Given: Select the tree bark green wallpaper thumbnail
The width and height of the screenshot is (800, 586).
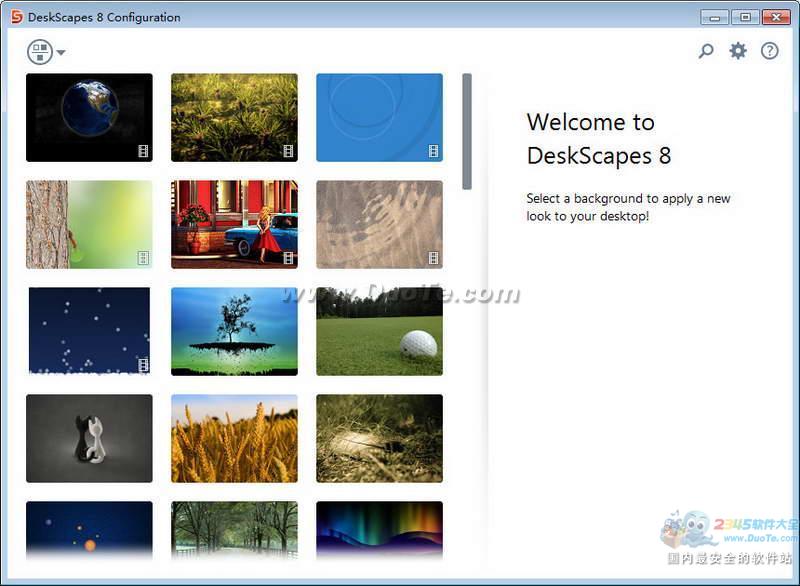Looking at the screenshot, I should (89, 224).
